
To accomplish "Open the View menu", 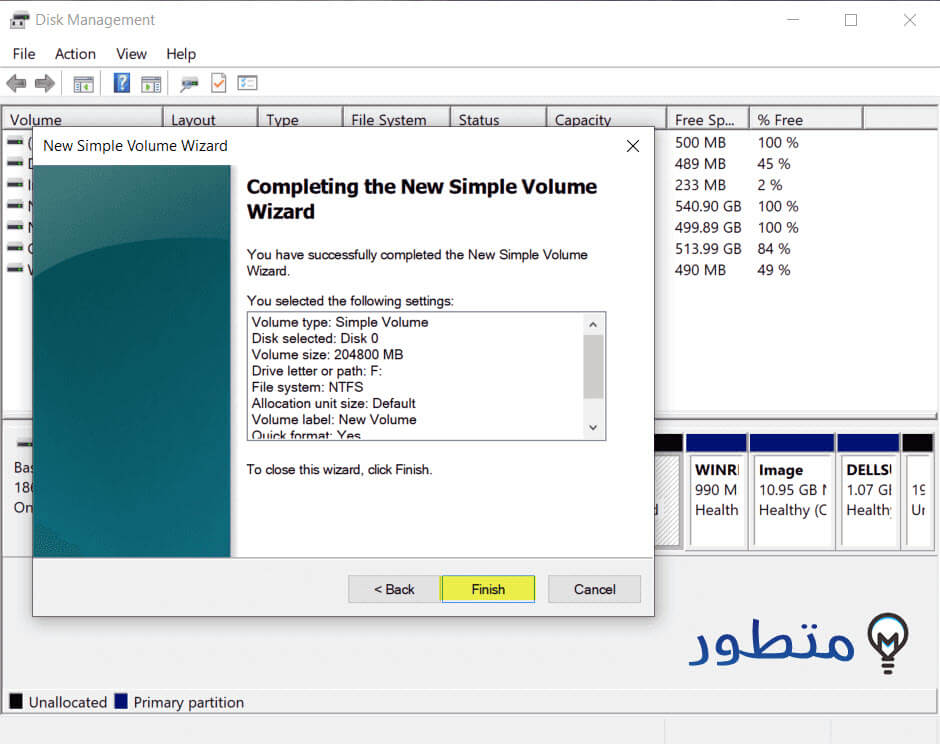I will pyautogui.click(x=131, y=54).
